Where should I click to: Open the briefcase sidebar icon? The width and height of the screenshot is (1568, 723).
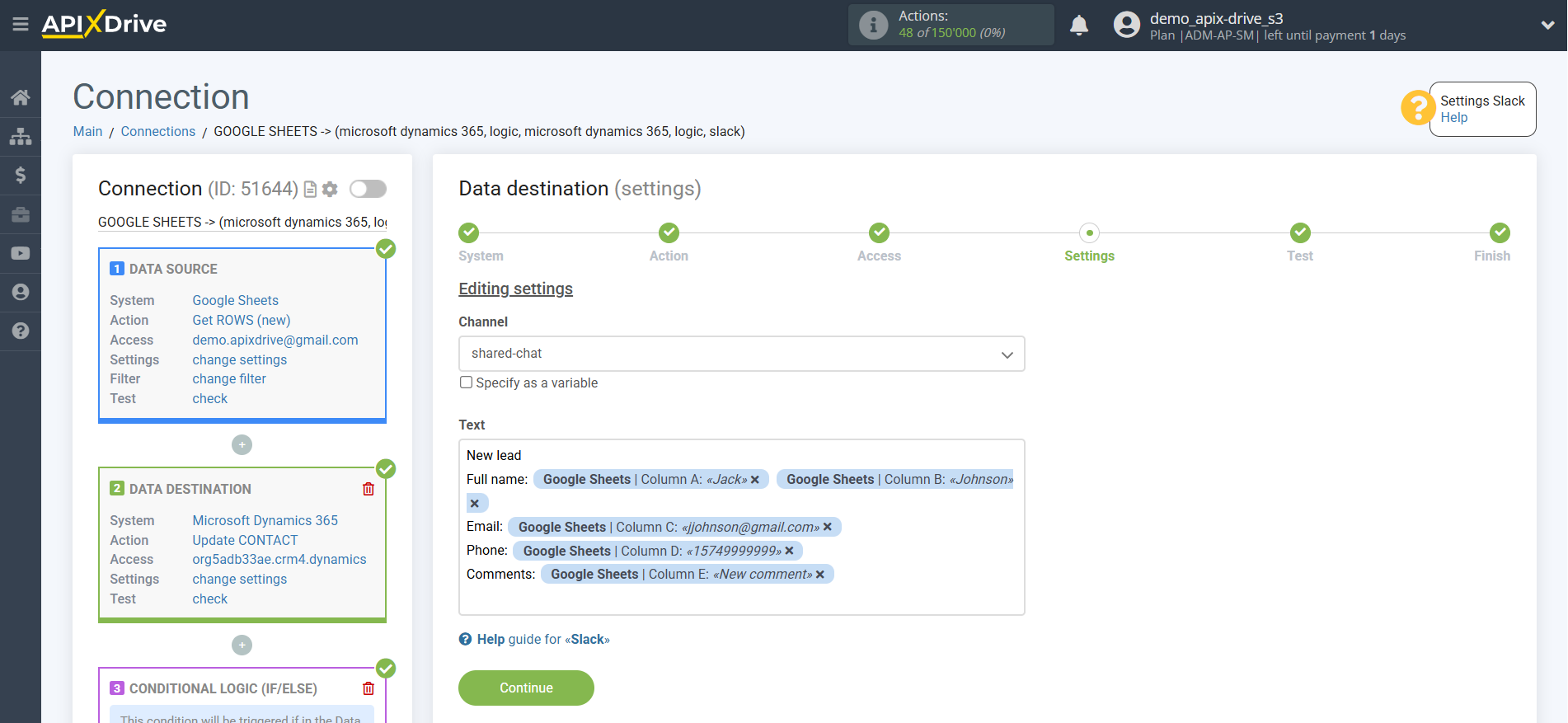pos(21,214)
